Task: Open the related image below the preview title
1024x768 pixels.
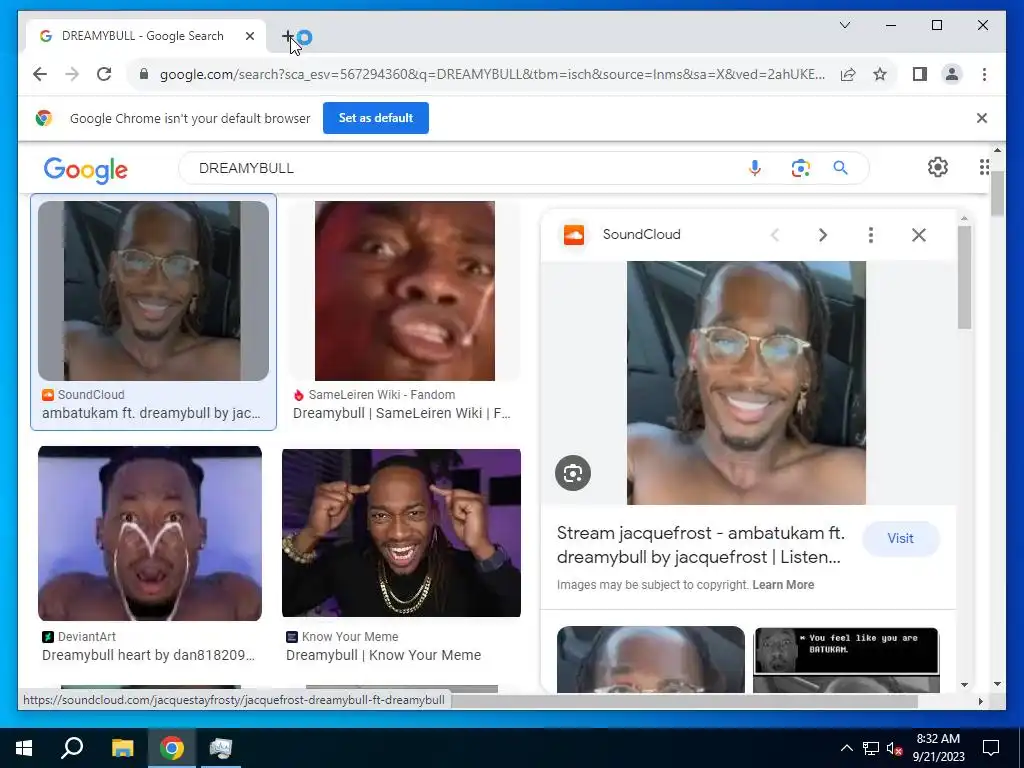Action: pos(650,660)
